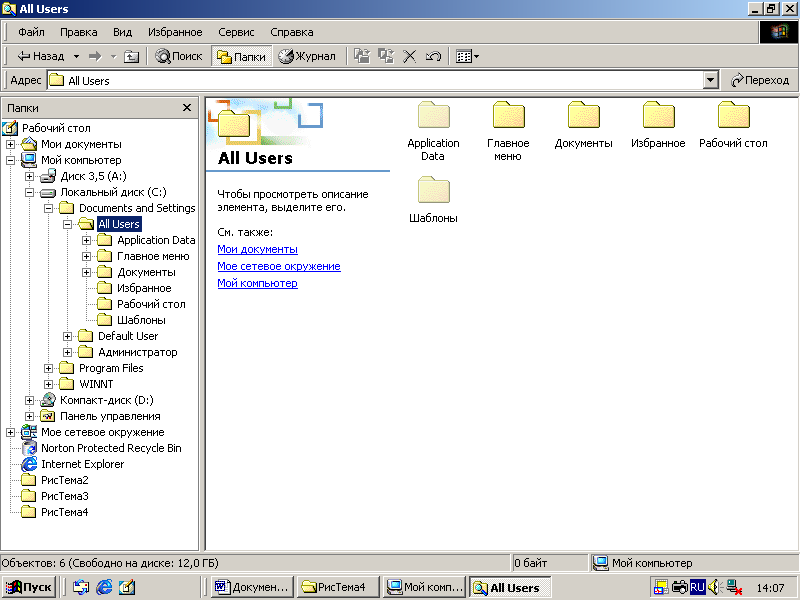This screenshot has width=800, height=600.
Task: Select Избранное folder icon in content pane
Action: pos(658,115)
